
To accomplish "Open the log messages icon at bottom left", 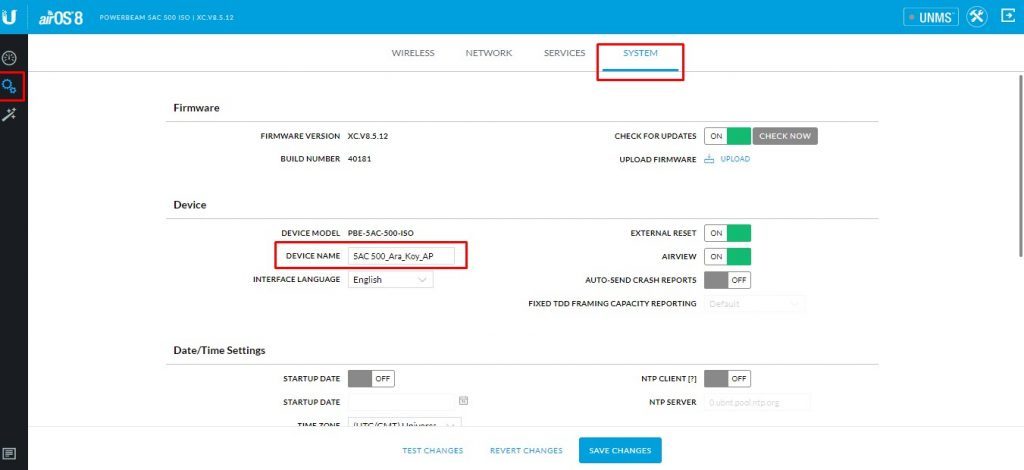I will (x=12, y=453).
